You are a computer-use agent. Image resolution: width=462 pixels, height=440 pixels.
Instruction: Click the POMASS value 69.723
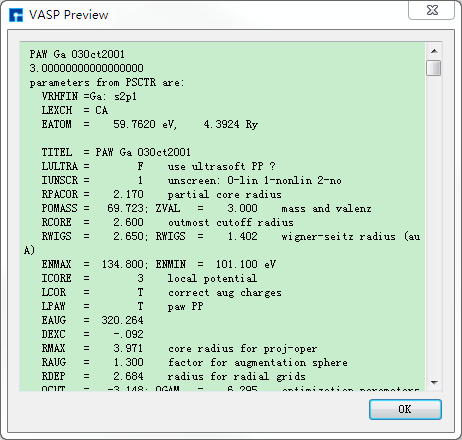(x=127, y=208)
